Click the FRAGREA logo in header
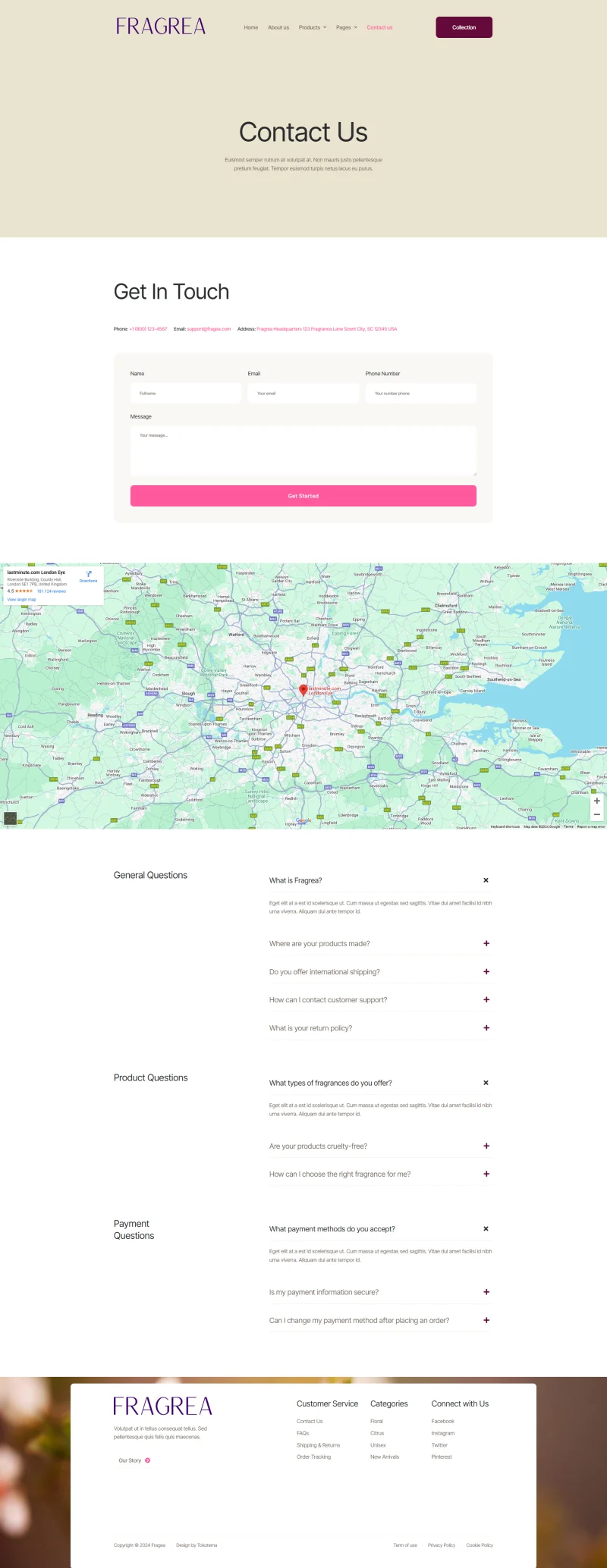Viewport: 607px width, 1568px height. click(x=161, y=27)
